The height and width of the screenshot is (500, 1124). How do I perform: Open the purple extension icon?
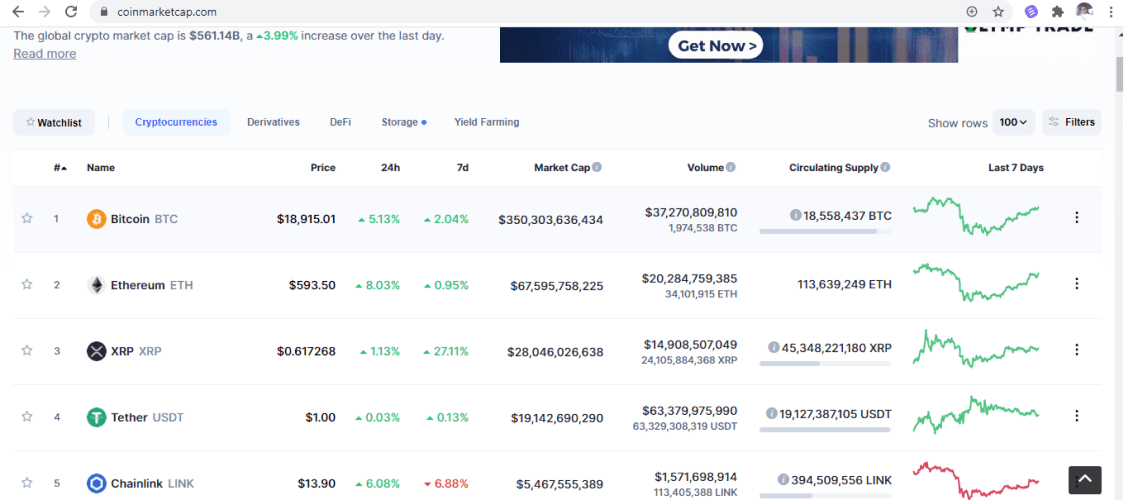[x=1031, y=11]
